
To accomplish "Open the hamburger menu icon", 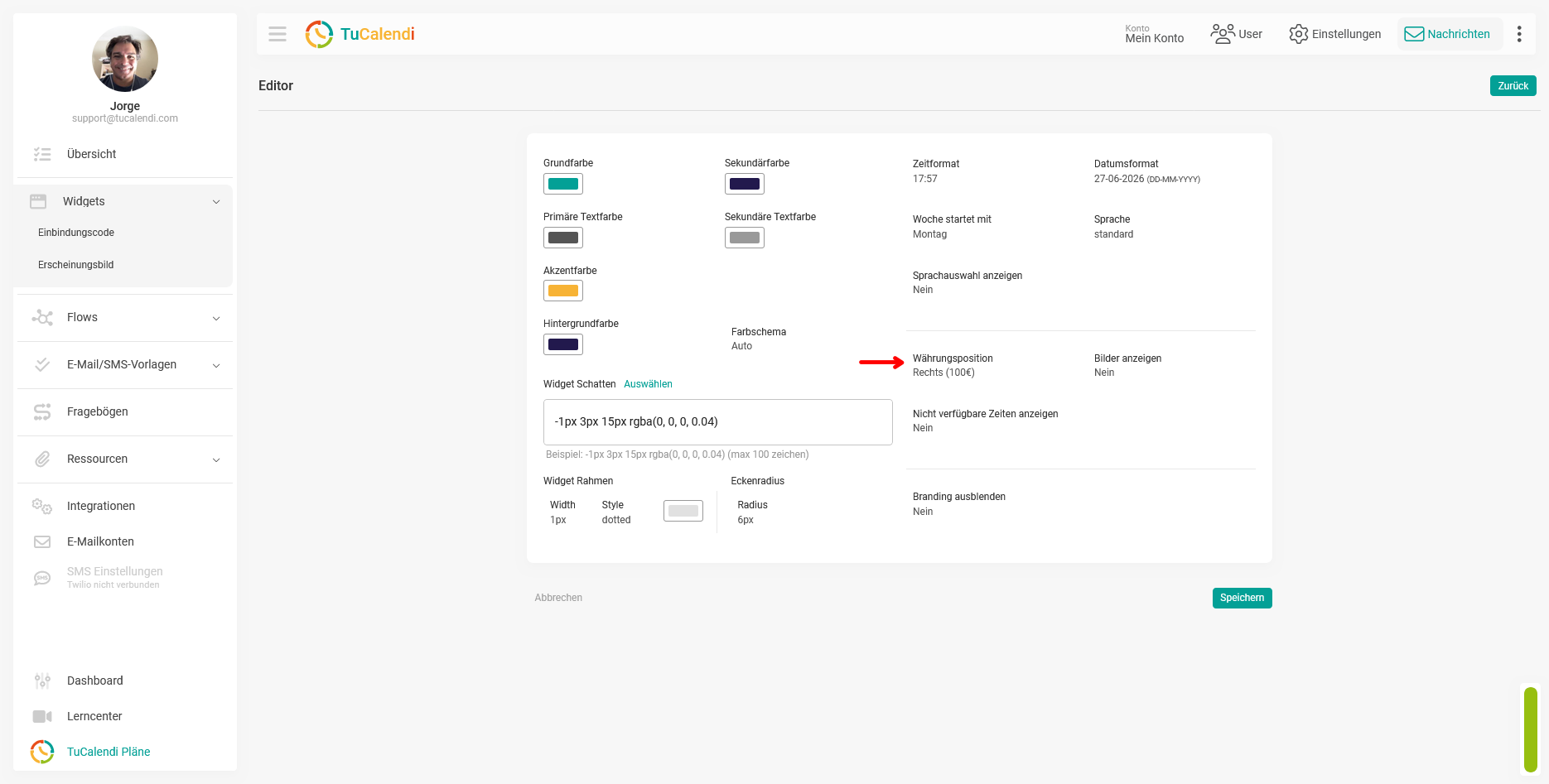I will [277, 34].
